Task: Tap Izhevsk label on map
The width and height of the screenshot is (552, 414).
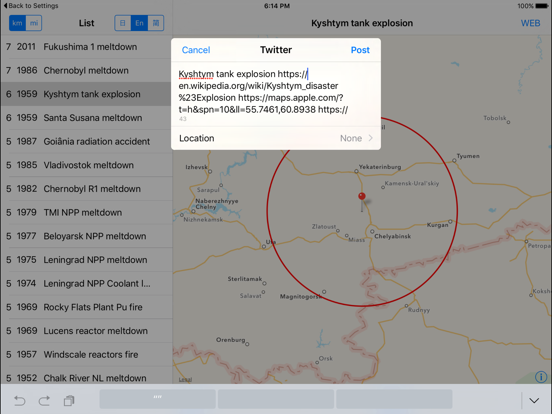Action: pos(196,167)
